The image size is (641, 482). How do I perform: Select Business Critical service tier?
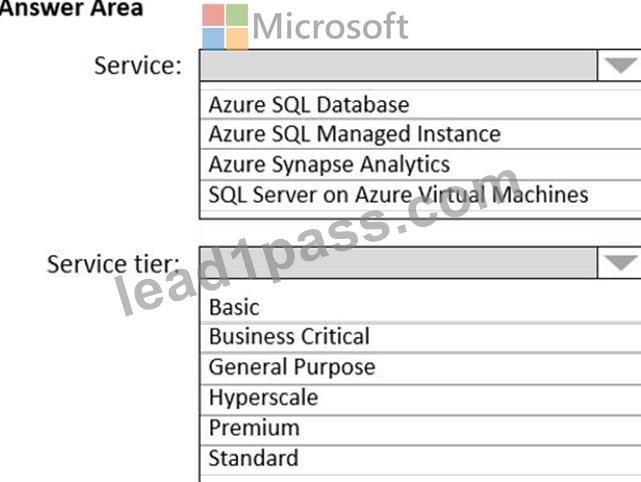click(x=421, y=337)
